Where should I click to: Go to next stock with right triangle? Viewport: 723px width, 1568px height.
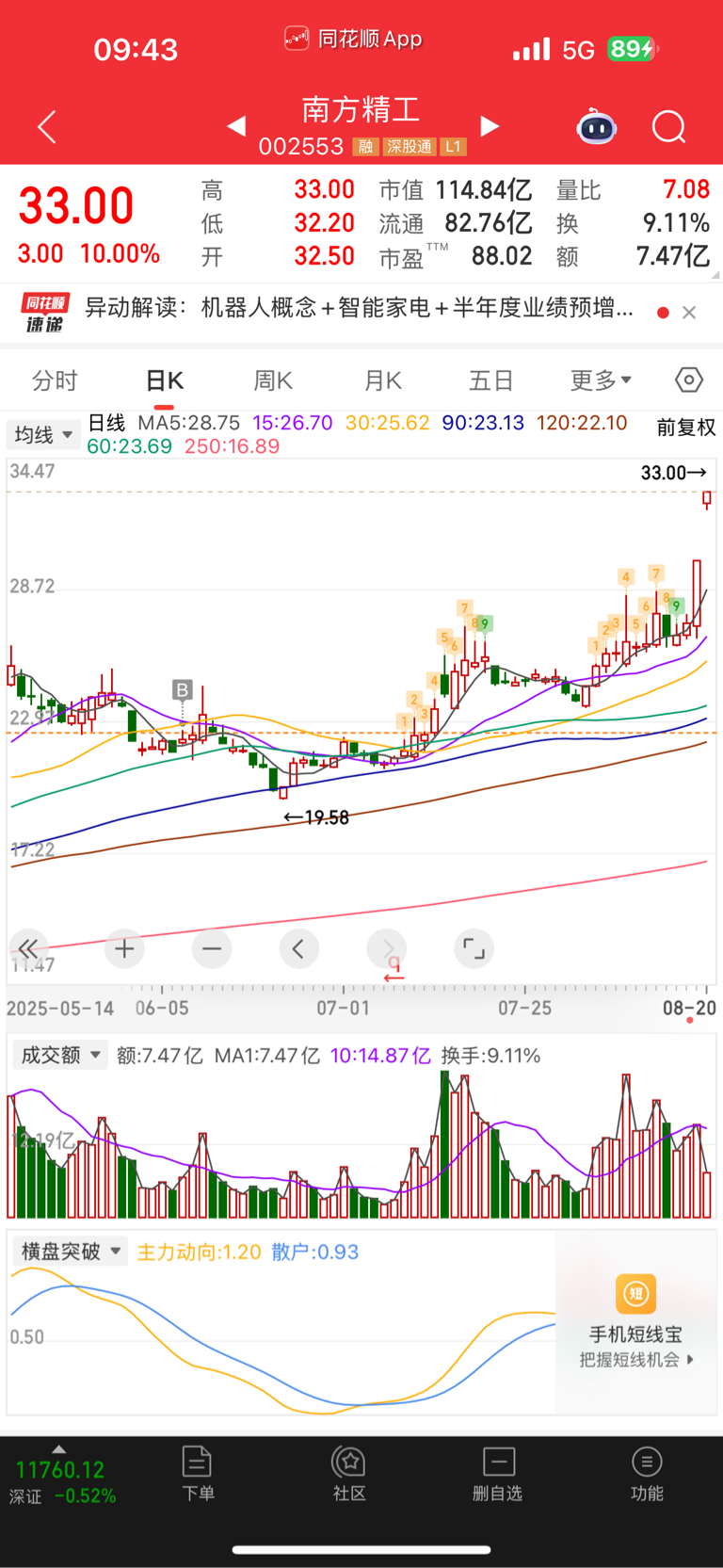(x=490, y=125)
